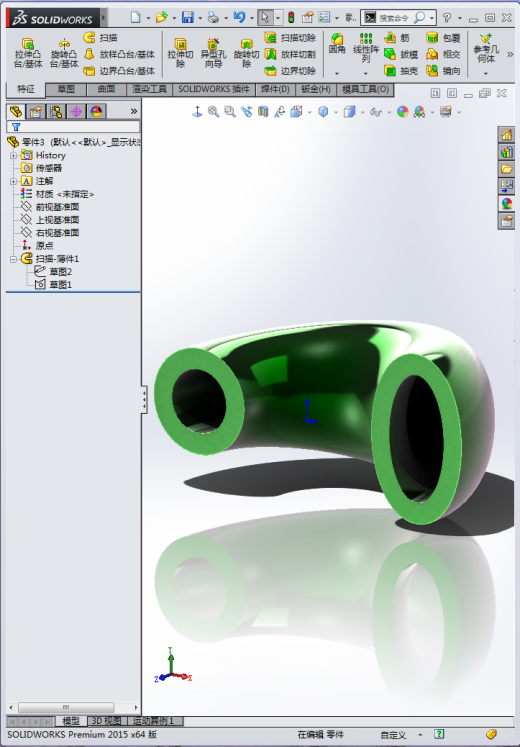Screen dimensions: 520x747
Task: Open the PropertyManager tab icon
Action: [x=36, y=111]
